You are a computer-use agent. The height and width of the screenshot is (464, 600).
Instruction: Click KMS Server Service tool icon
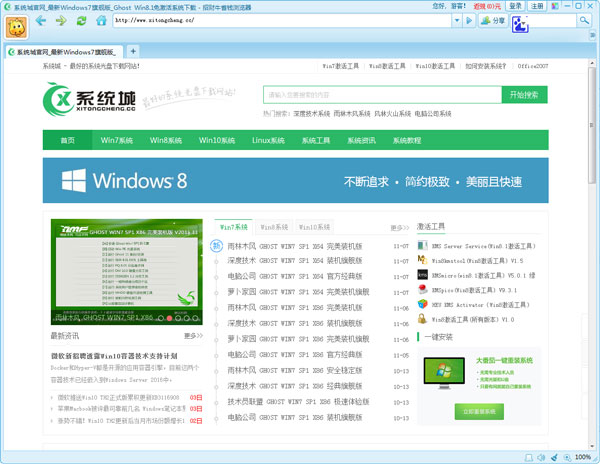[x=422, y=246]
